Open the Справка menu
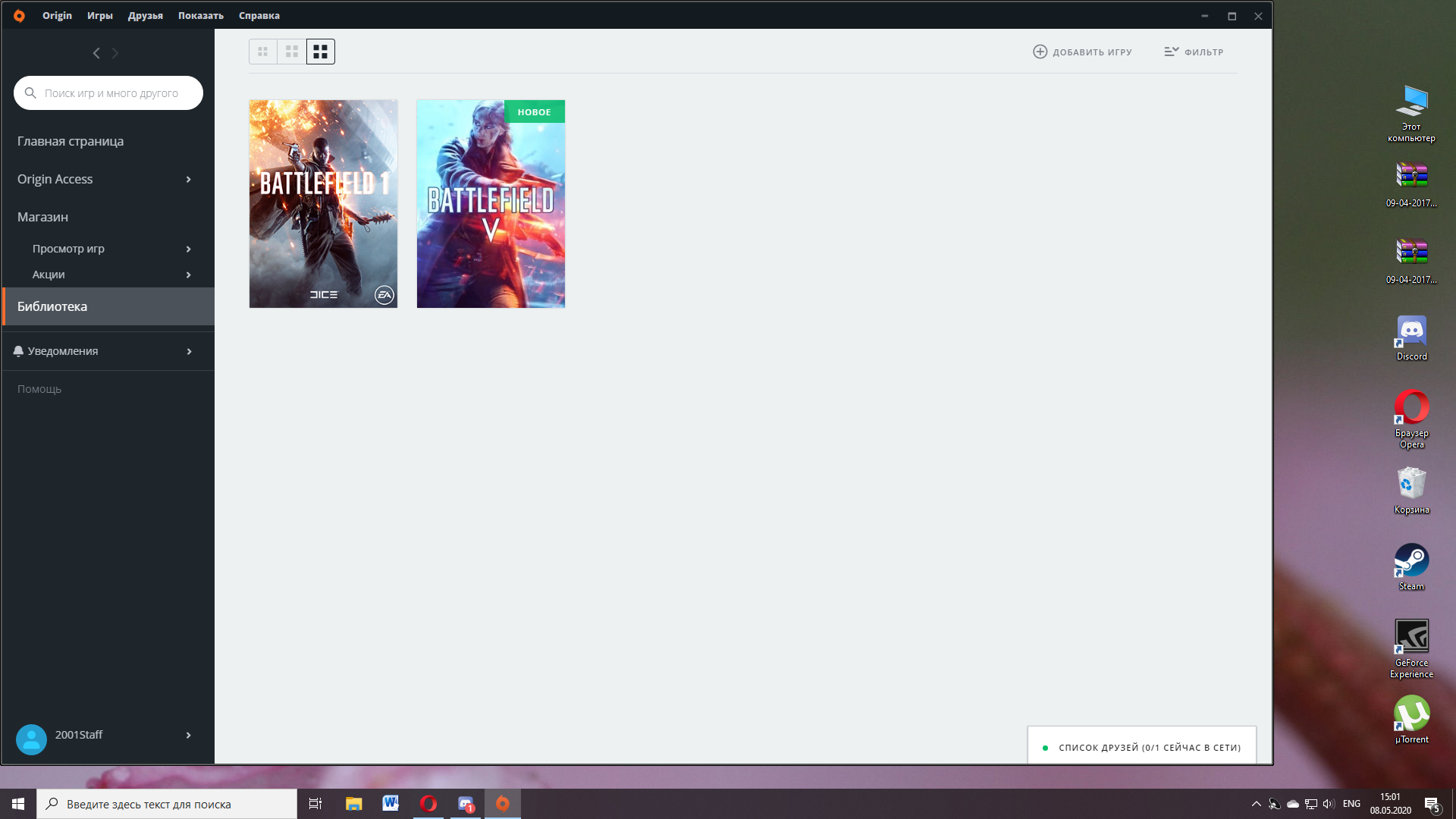1456x819 pixels. click(259, 15)
